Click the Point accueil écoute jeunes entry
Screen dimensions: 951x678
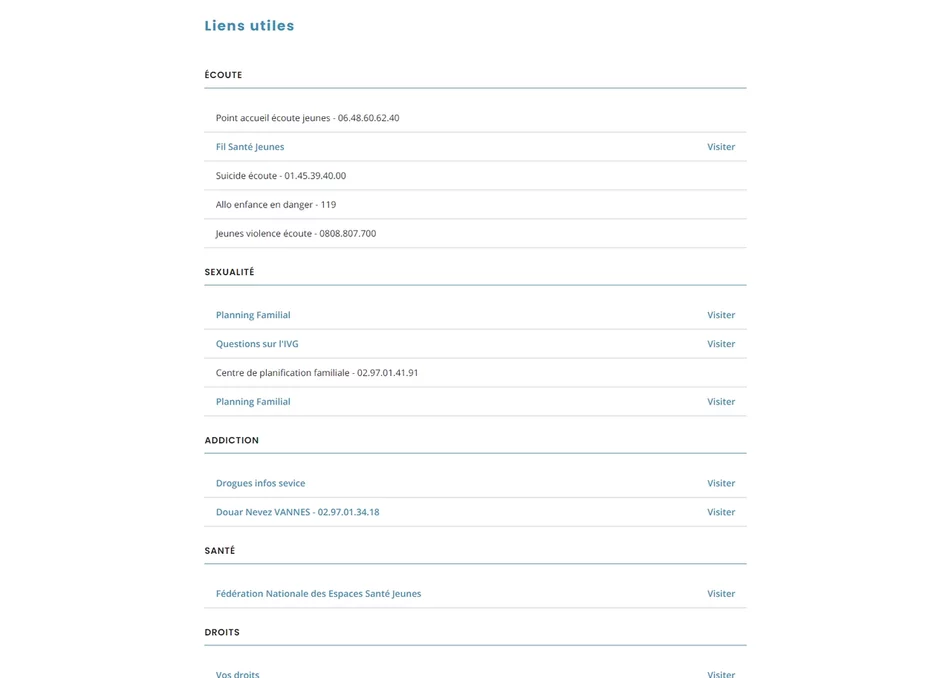pyautogui.click(x=307, y=118)
